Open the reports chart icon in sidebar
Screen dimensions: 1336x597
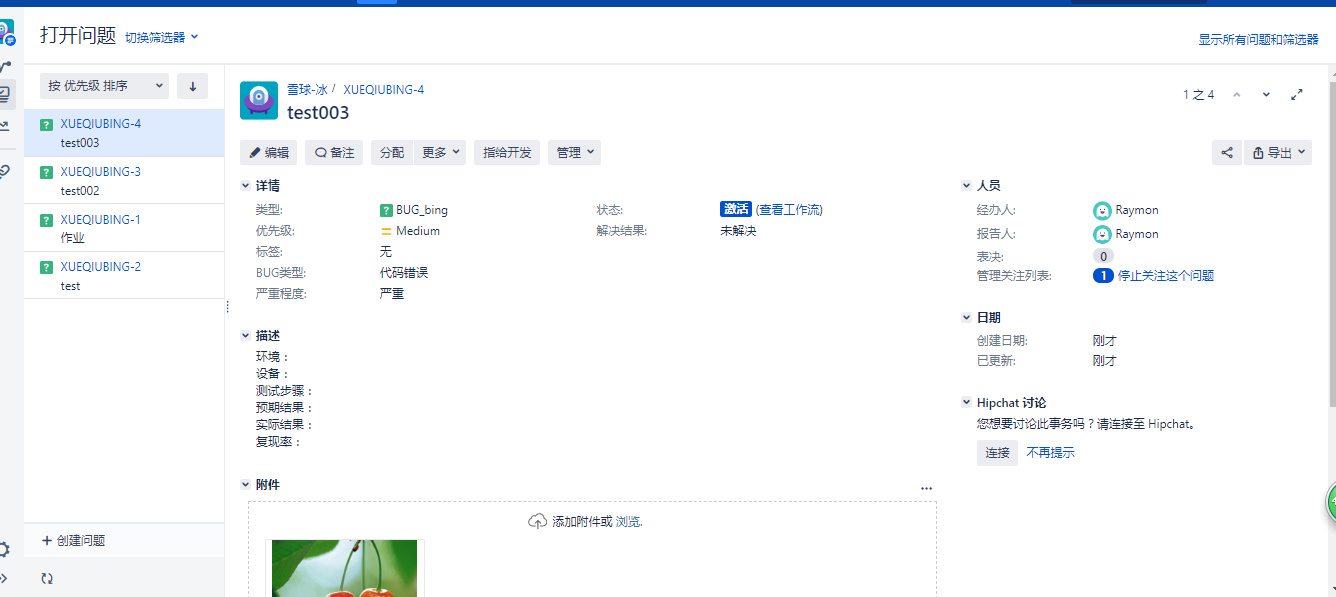5,126
